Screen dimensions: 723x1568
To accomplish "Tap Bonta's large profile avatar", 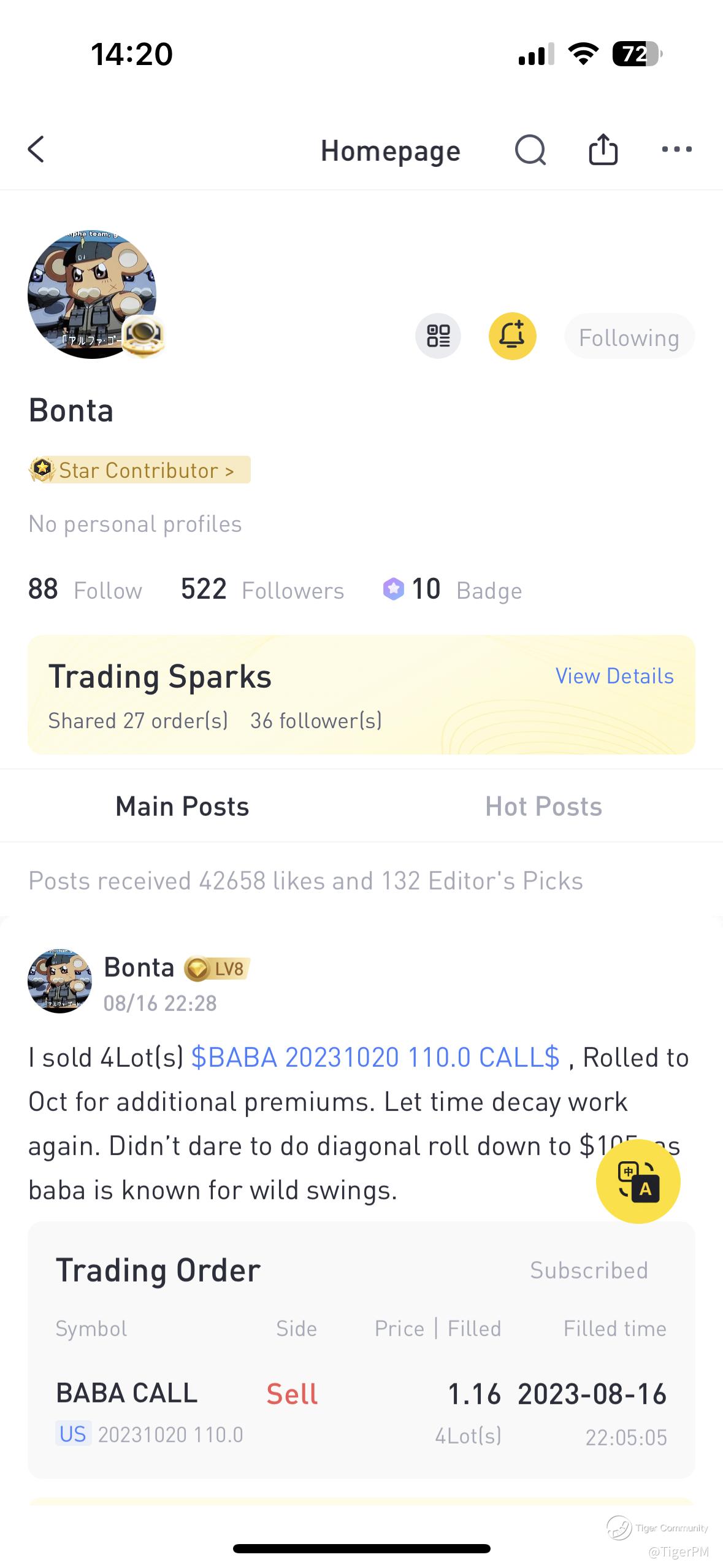I will tap(92, 294).
